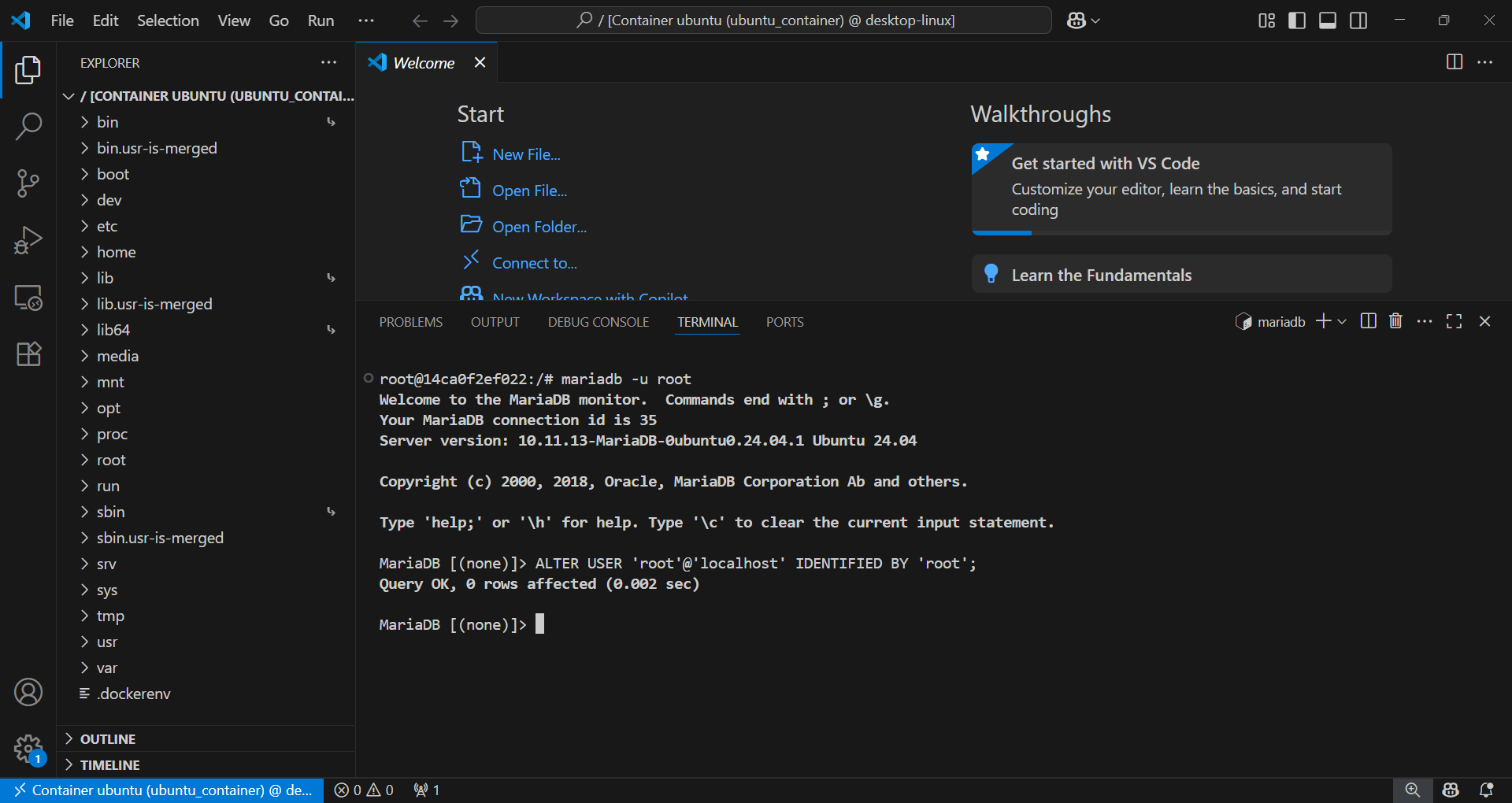The width and height of the screenshot is (1512, 803).
Task: Open the Accounts menu icon
Action: (x=28, y=692)
